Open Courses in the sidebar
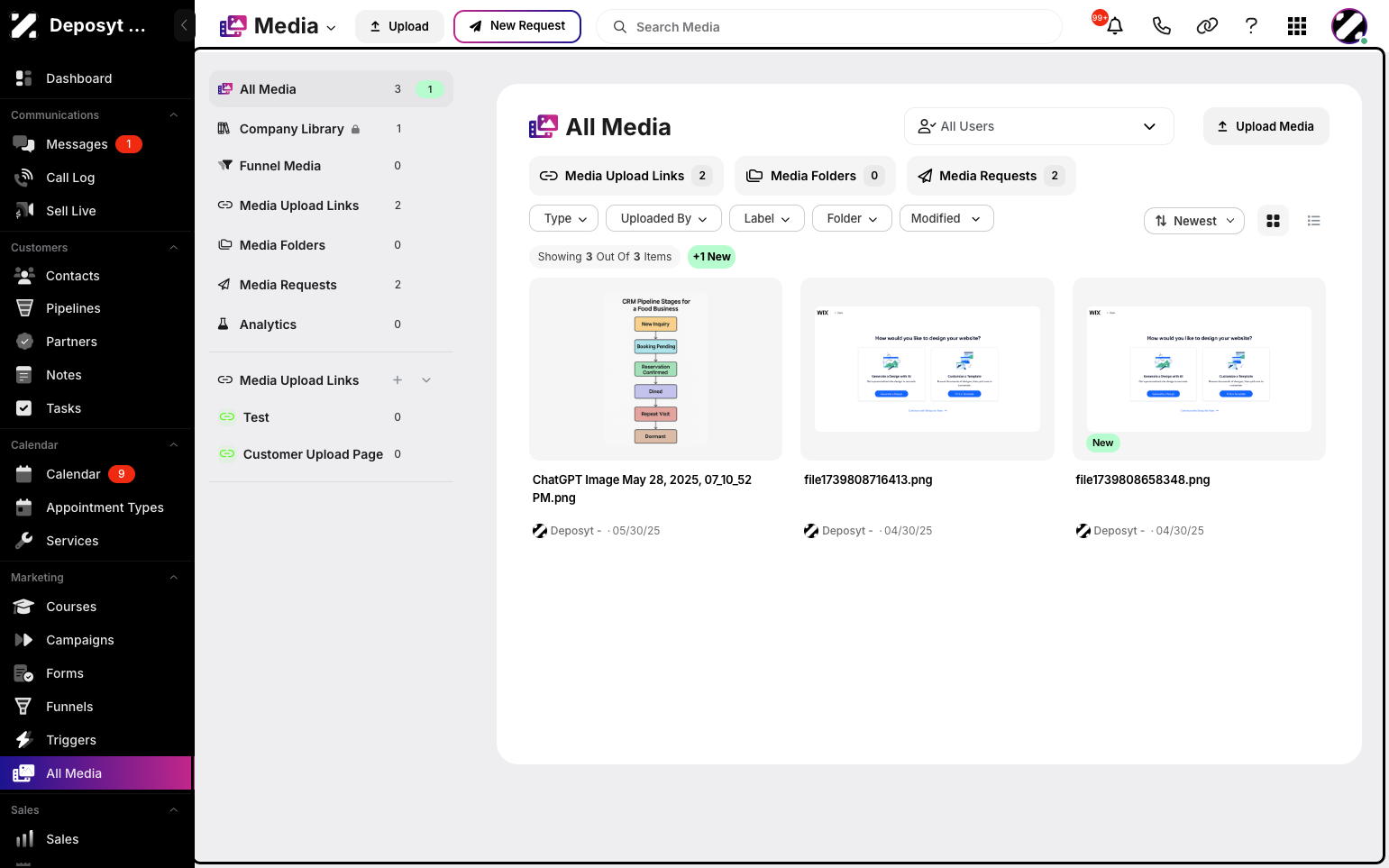 pyautogui.click(x=96, y=607)
